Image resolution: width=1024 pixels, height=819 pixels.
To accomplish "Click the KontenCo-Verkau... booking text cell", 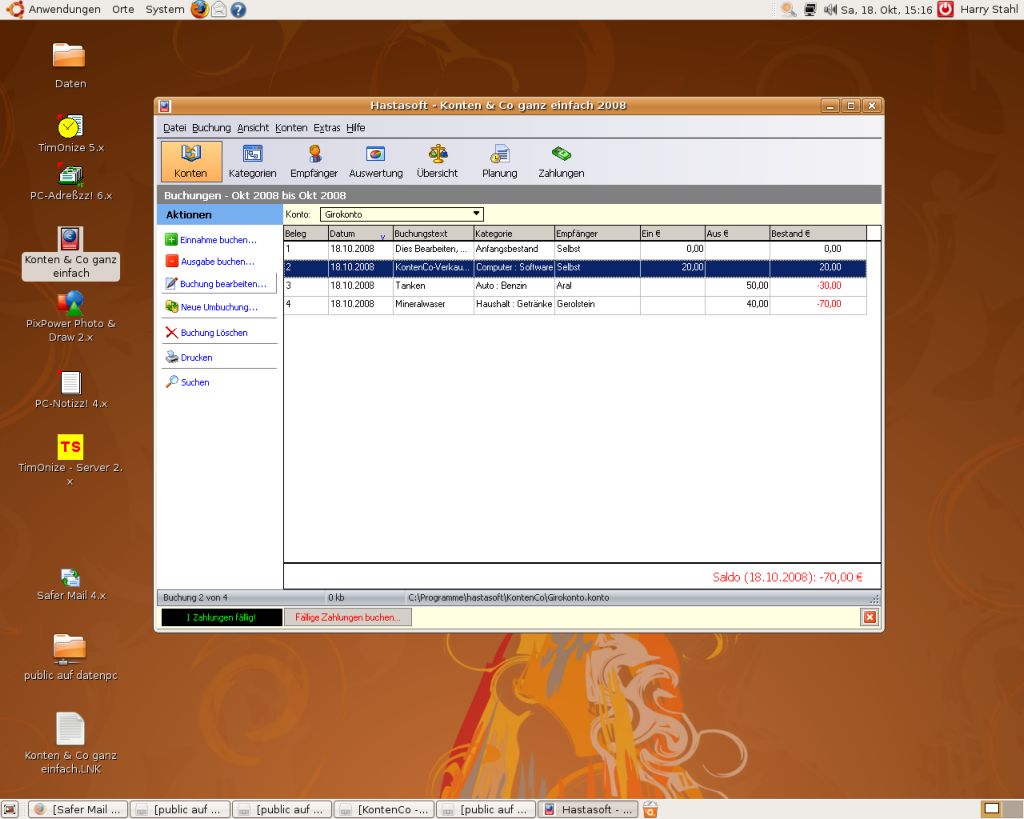I will click(x=433, y=267).
